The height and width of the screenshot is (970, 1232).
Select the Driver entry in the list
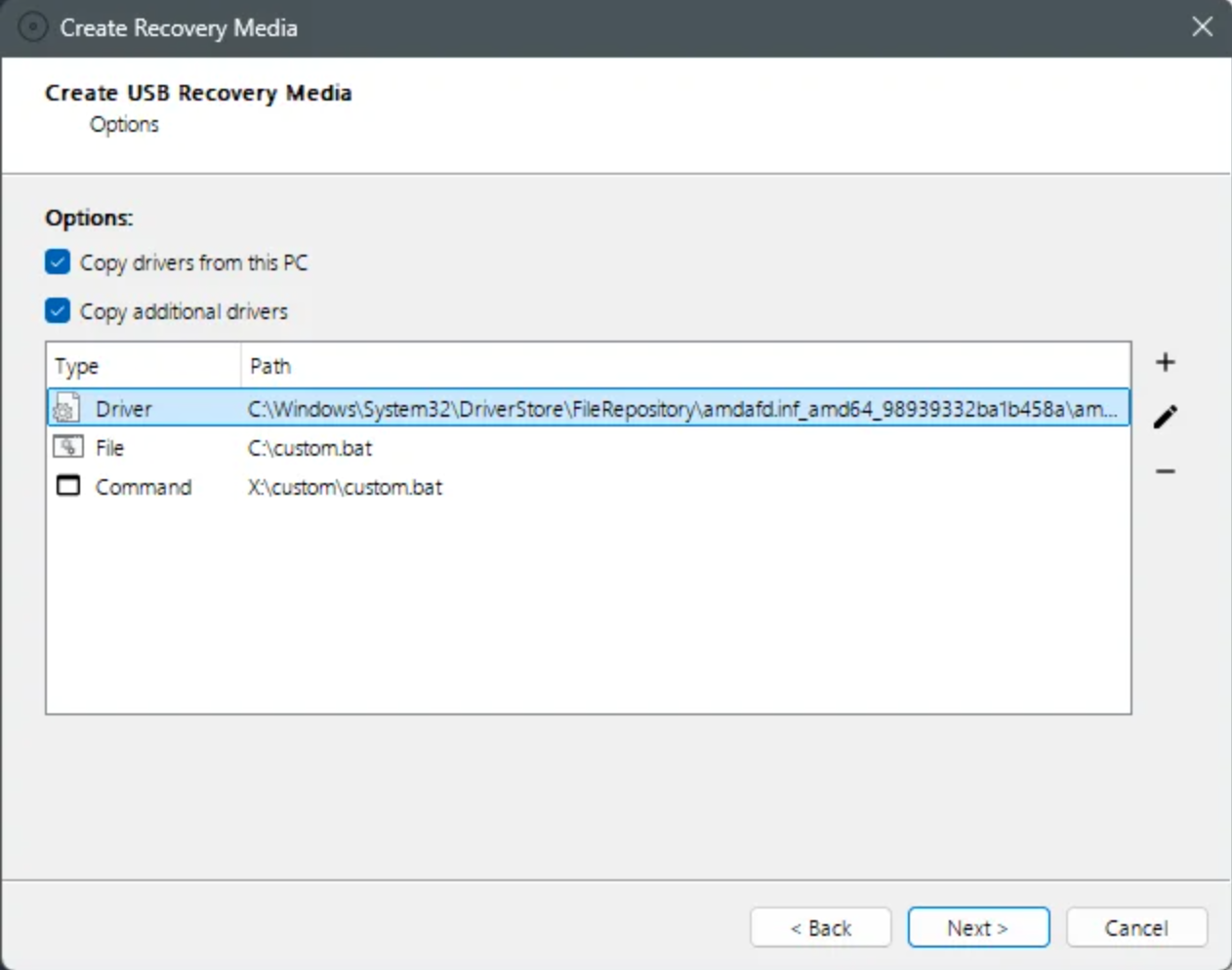(124, 409)
